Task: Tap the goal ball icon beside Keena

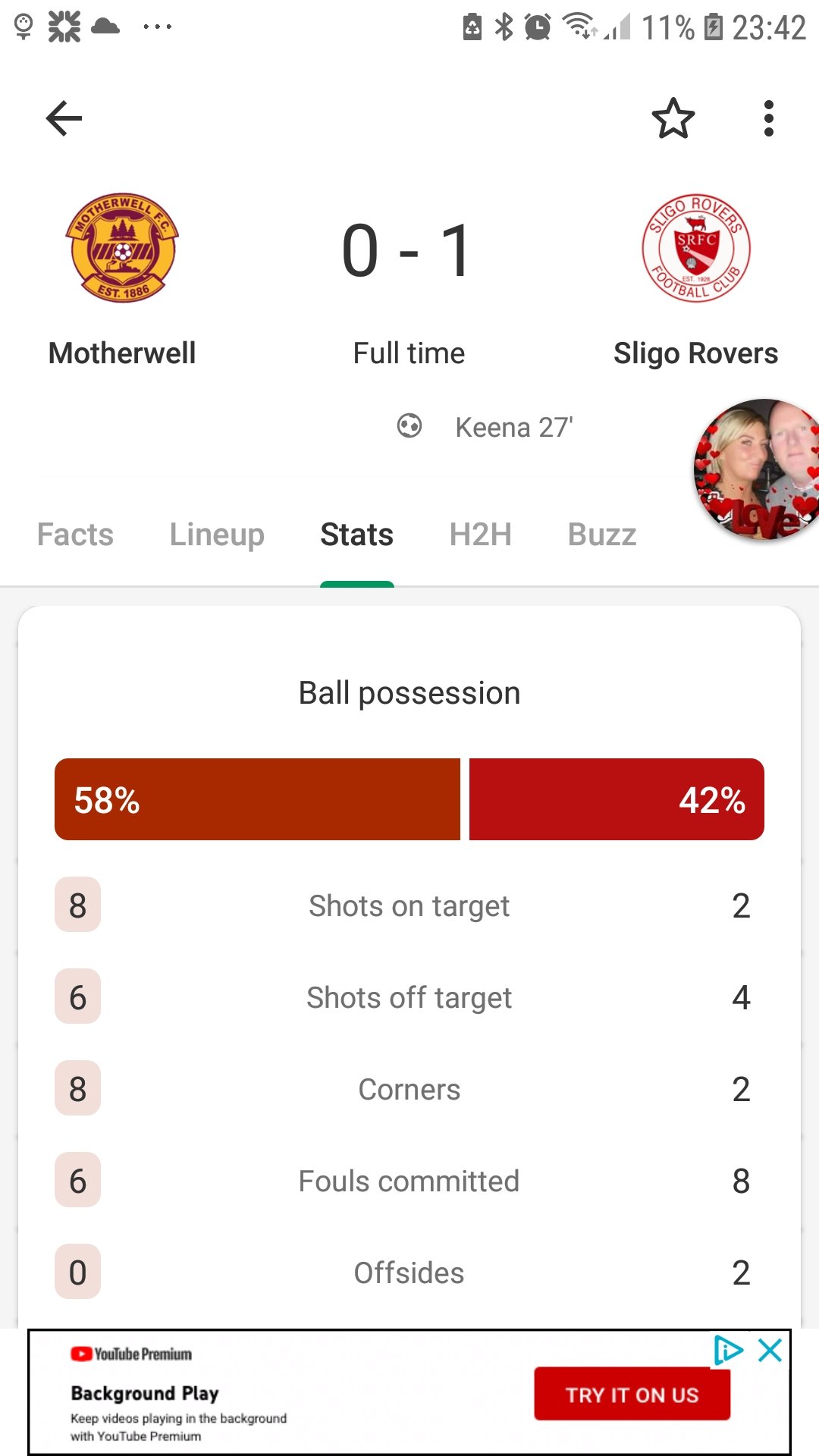Action: click(x=409, y=426)
